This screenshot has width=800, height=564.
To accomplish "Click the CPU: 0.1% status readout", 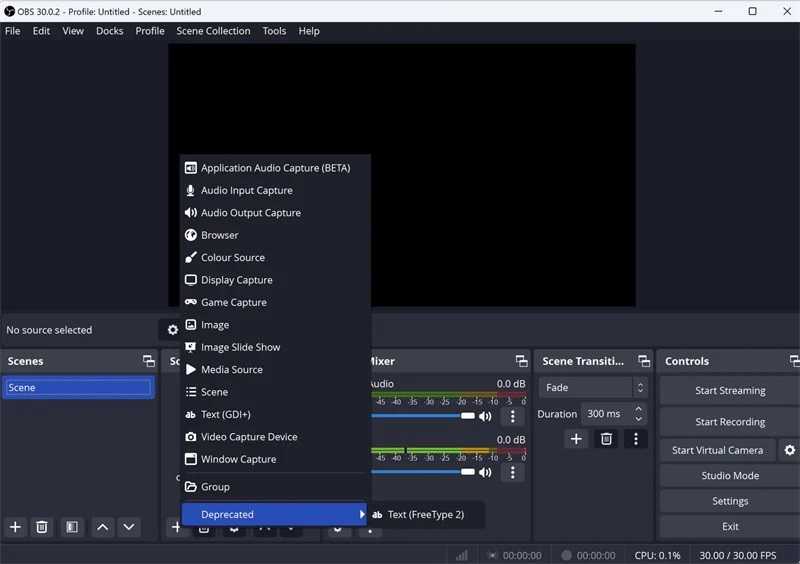I will [x=657, y=555].
